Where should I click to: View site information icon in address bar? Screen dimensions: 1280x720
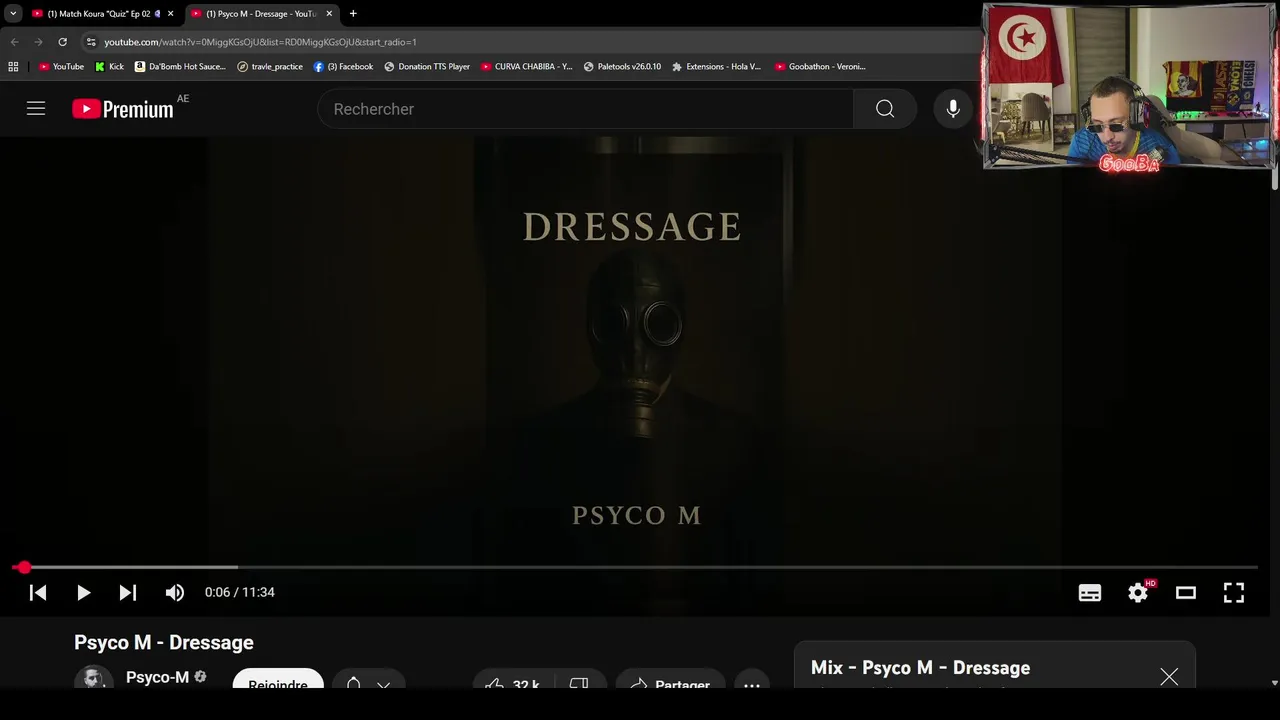pyautogui.click(x=91, y=42)
